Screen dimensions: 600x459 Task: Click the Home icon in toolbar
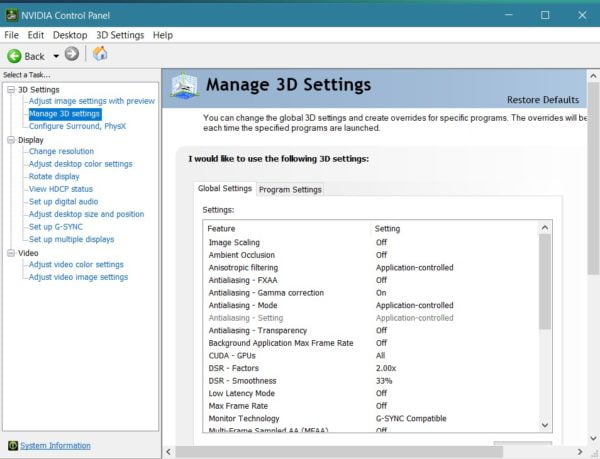coord(100,54)
